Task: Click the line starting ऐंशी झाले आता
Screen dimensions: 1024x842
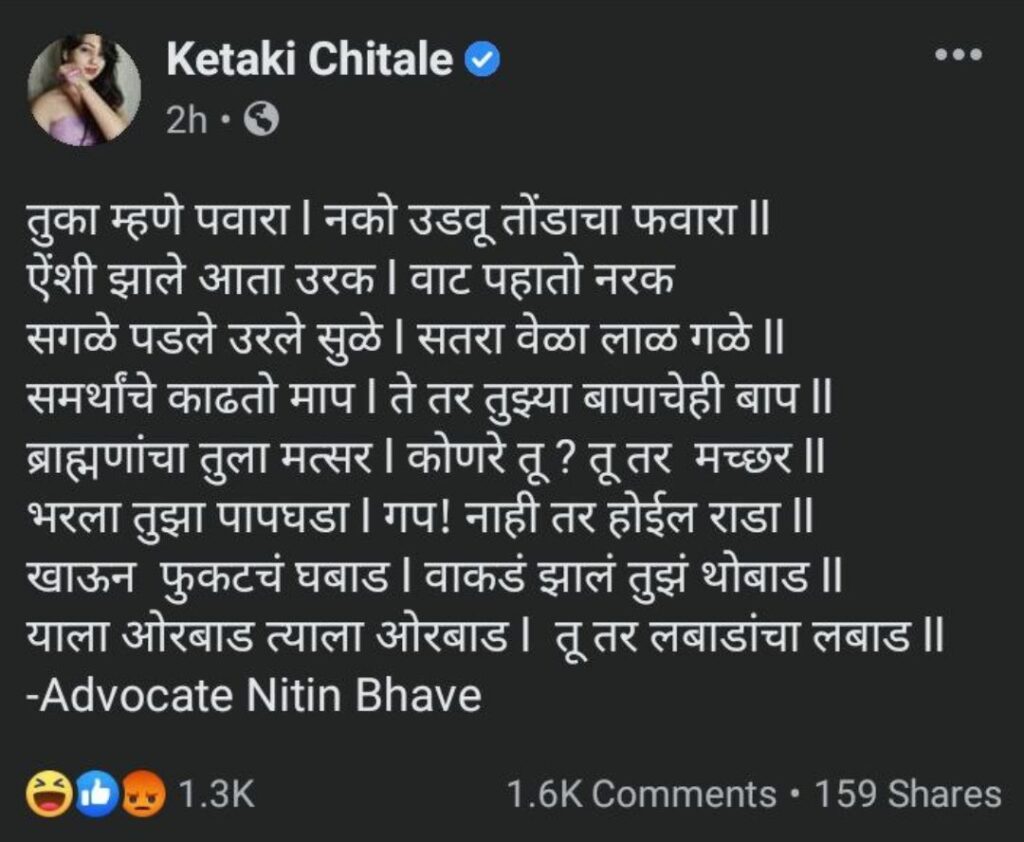Action: pos(350,279)
